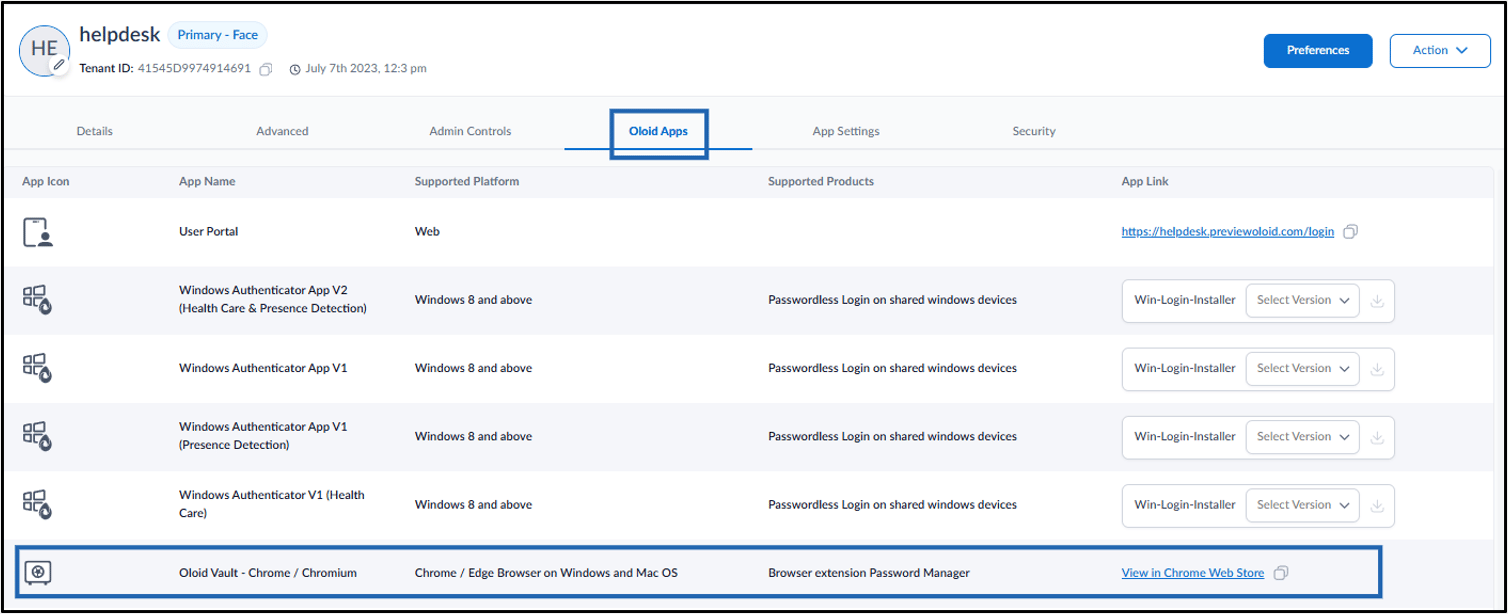
Task: Click the Web platform cell for User Portal
Action: click(427, 231)
